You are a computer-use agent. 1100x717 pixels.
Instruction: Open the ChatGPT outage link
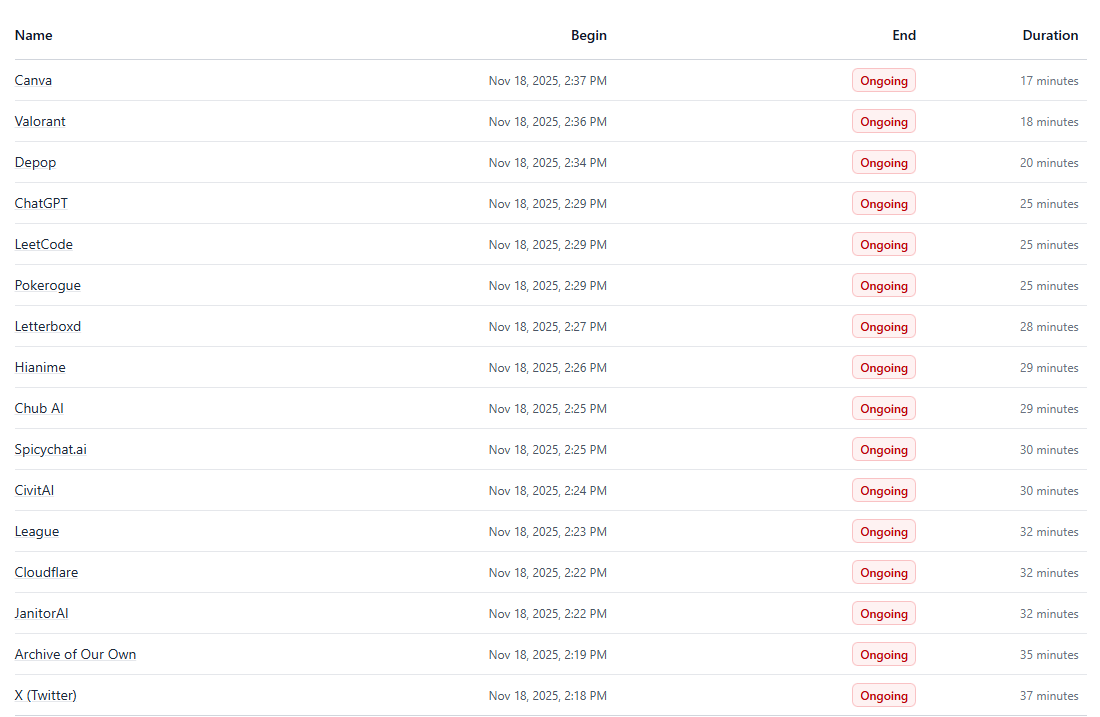41,203
